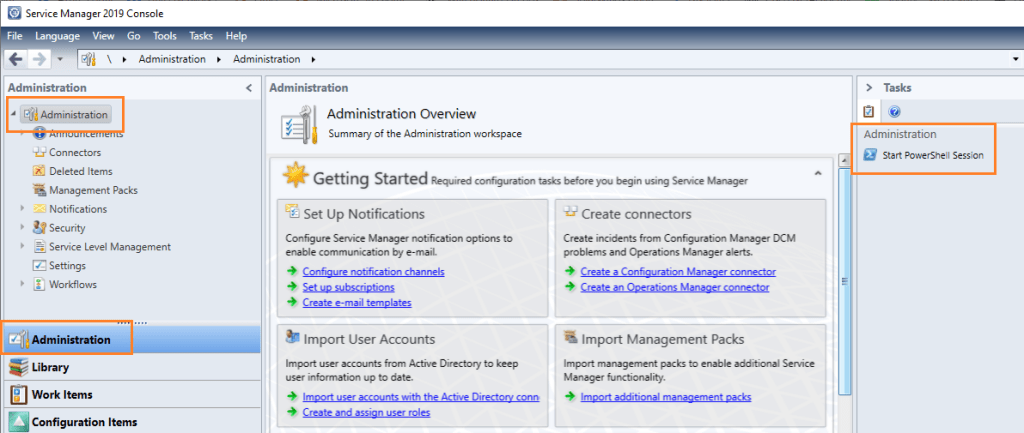Click the overview vertical scrollbar thumb
Screen dimensions: 1024x433
click(844, 281)
